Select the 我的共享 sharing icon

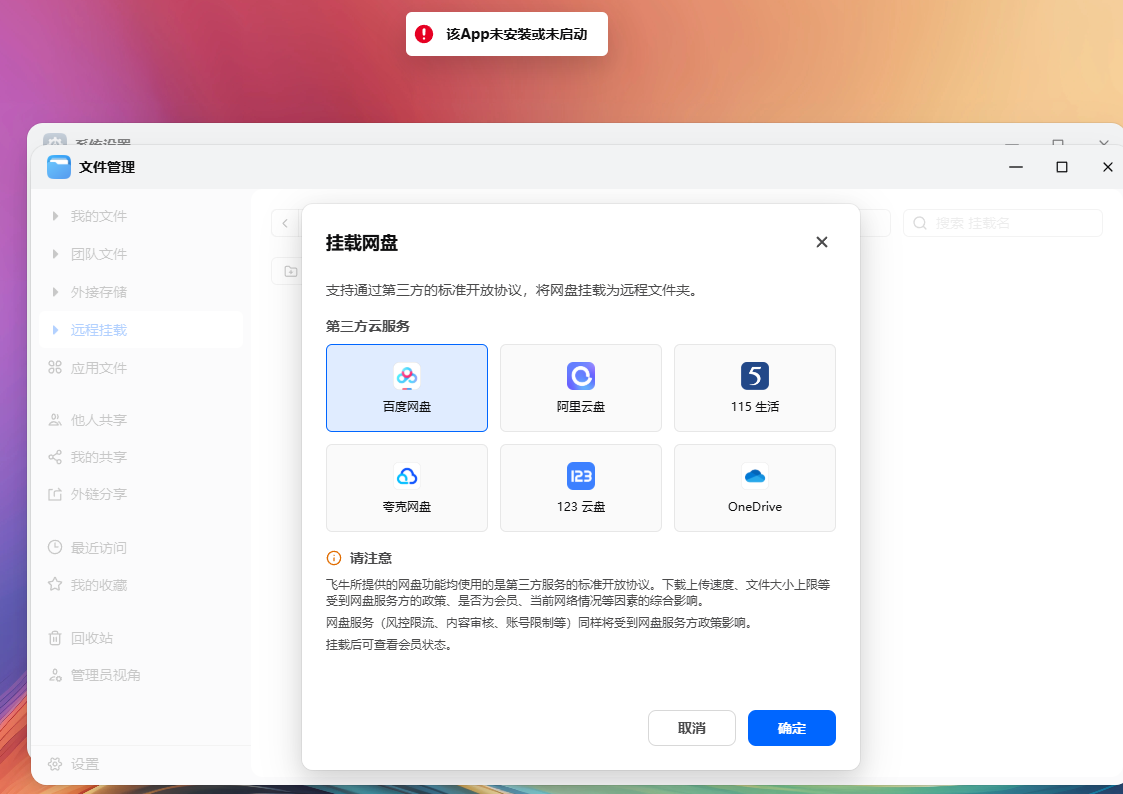58,457
